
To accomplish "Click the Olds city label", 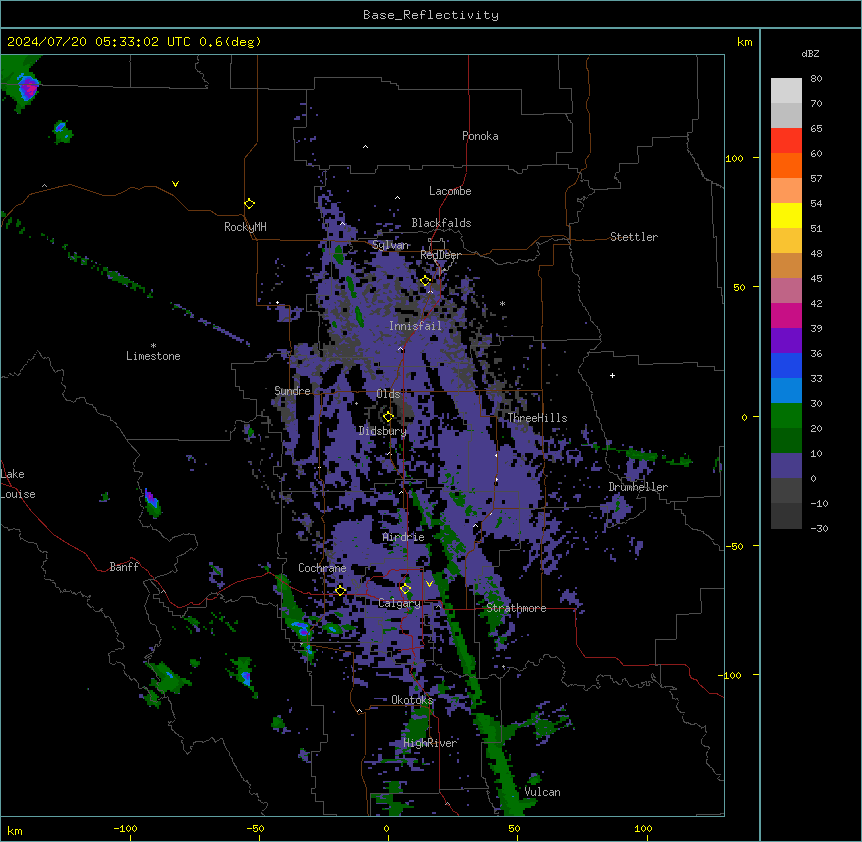I will point(388,394).
